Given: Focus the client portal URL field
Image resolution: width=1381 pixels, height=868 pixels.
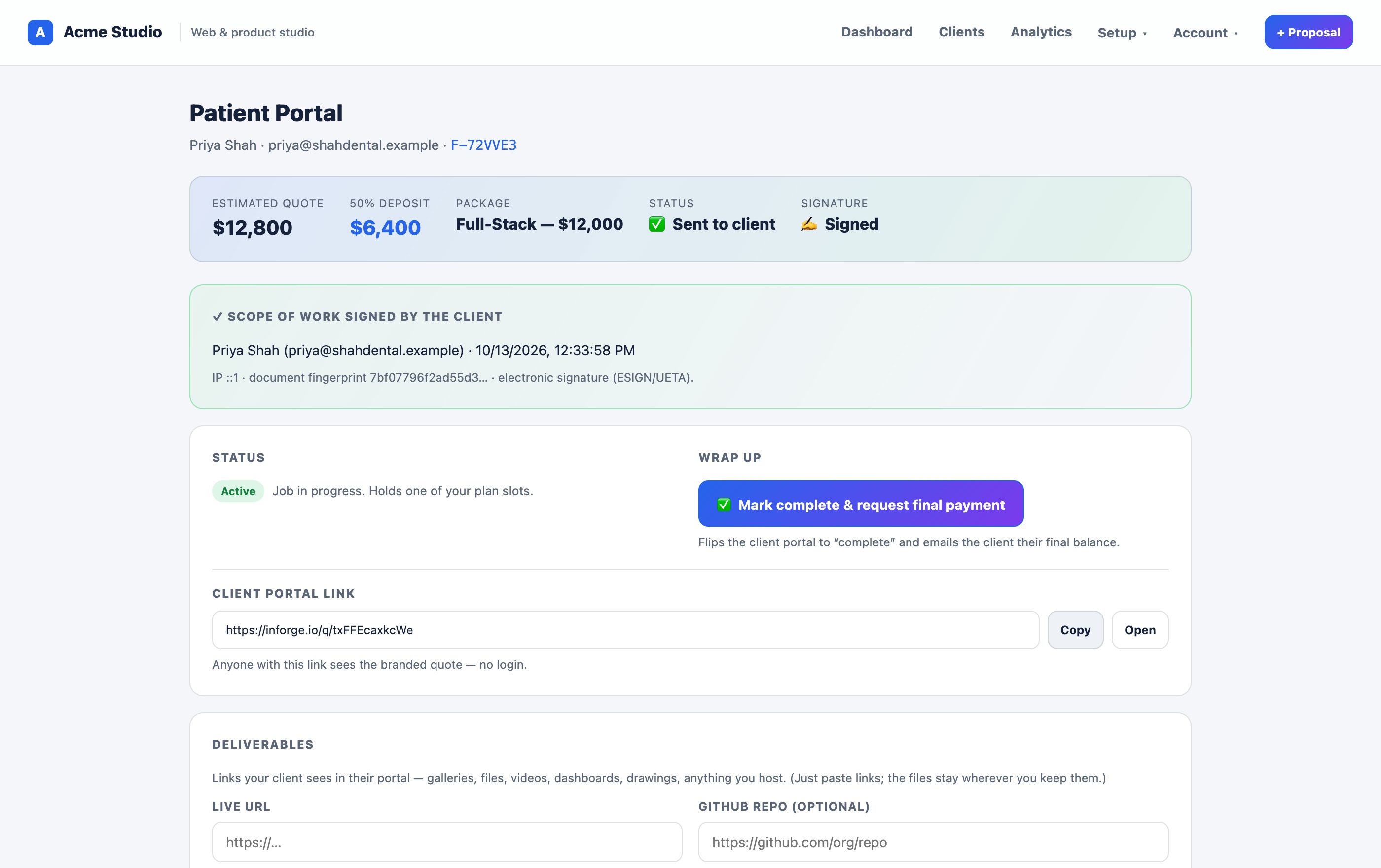Looking at the screenshot, I should pos(625,629).
